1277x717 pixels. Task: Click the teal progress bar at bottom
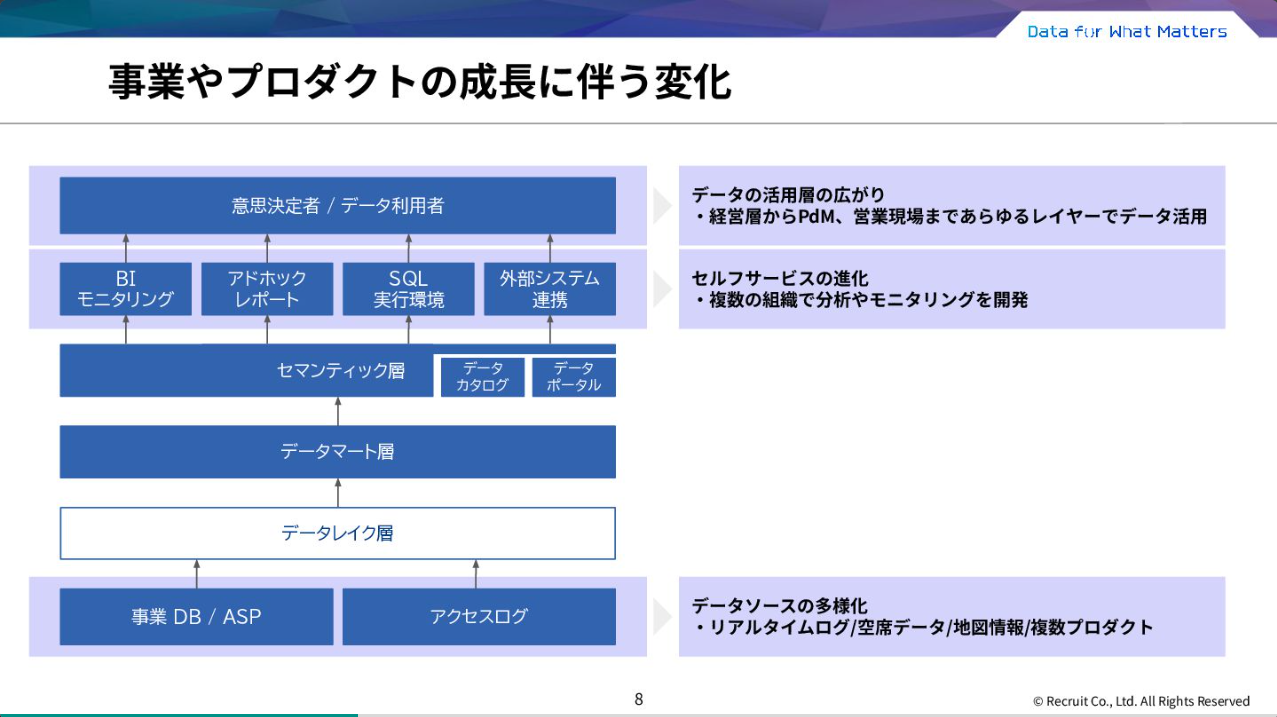pos(180,714)
